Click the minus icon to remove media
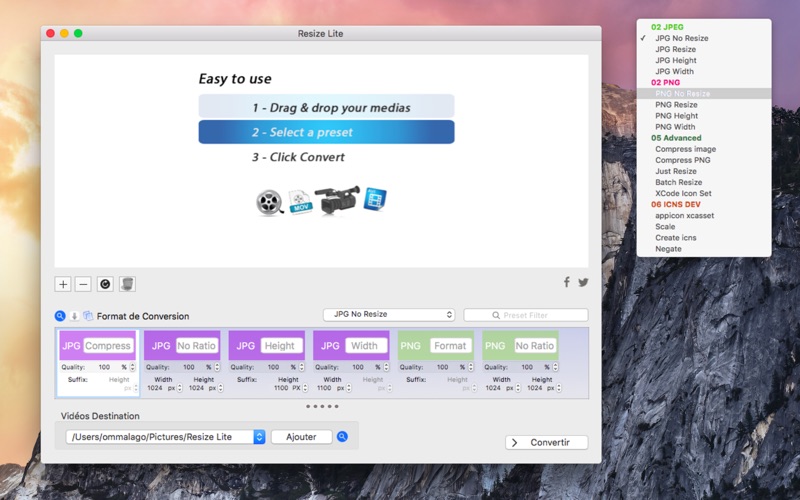The width and height of the screenshot is (800, 500). [x=83, y=284]
